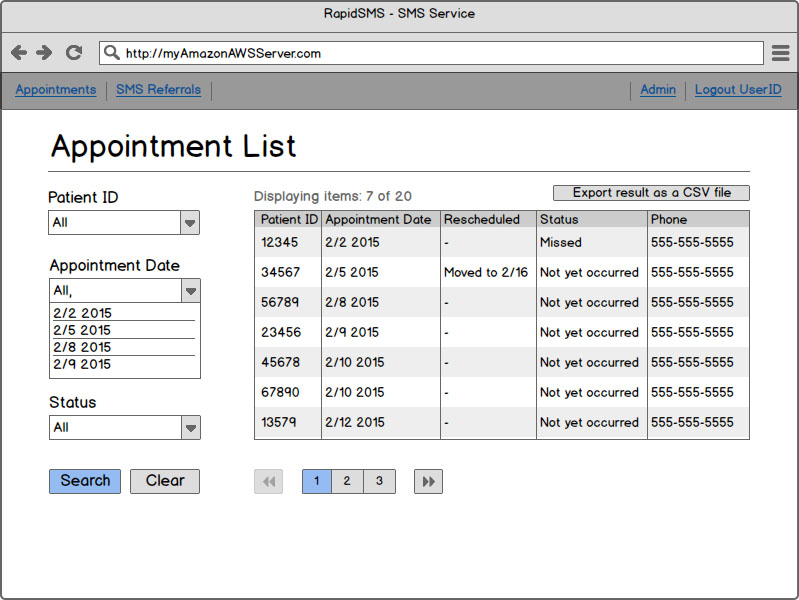The width and height of the screenshot is (799, 600).
Task: Open the Appointments nav link
Action: (56, 90)
